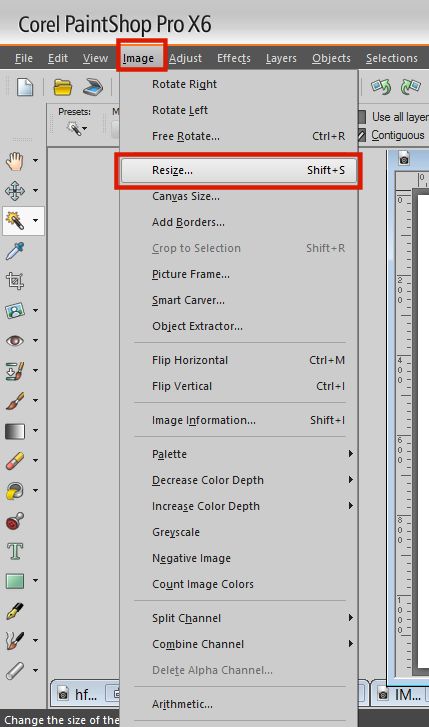This screenshot has width=429, height=727.
Task: Choose Smart Carver... menu entry
Action: tap(239, 300)
